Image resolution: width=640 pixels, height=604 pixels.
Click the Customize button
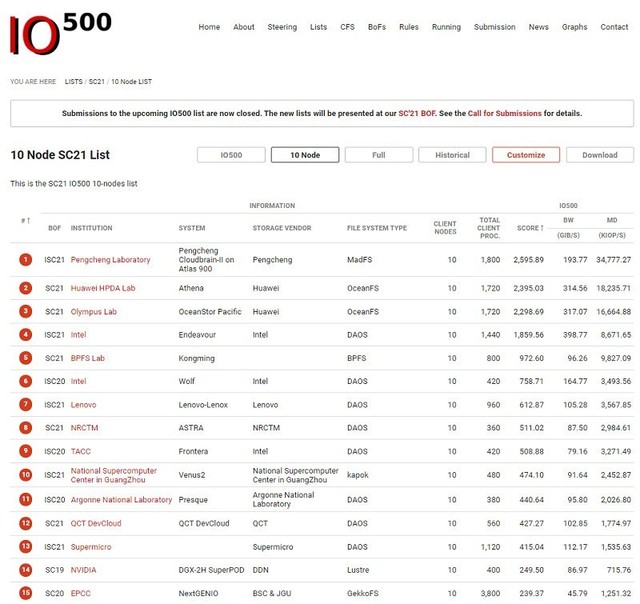[x=526, y=155]
